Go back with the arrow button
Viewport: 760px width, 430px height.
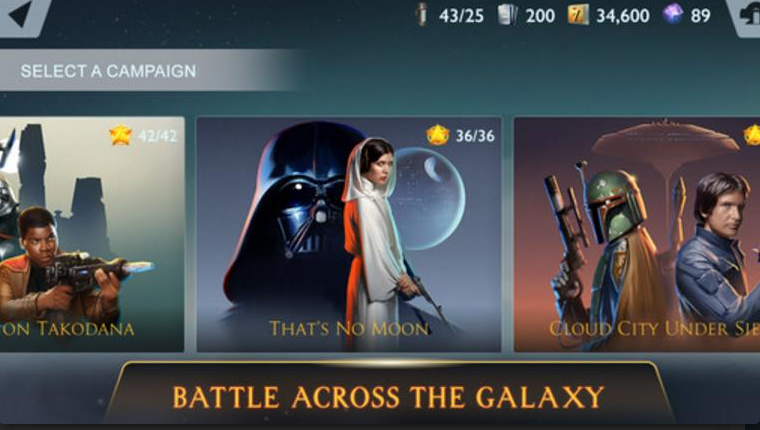click(x=22, y=15)
